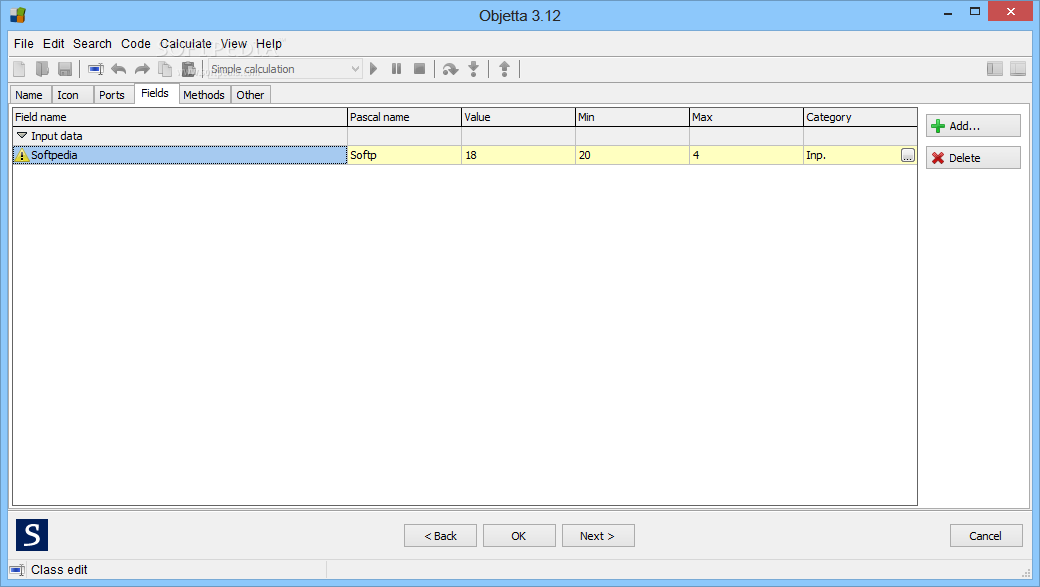The height and width of the screenshot is (587, 1040).
Task: Open the File menu
Action: click(24, 44)
